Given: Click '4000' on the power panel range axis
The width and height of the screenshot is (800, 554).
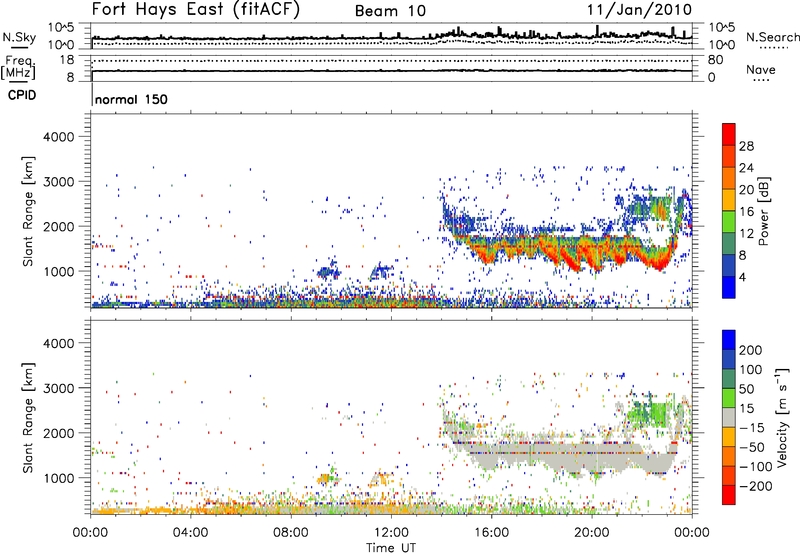Looking at the screenshot, I should [x=58, y=137].
